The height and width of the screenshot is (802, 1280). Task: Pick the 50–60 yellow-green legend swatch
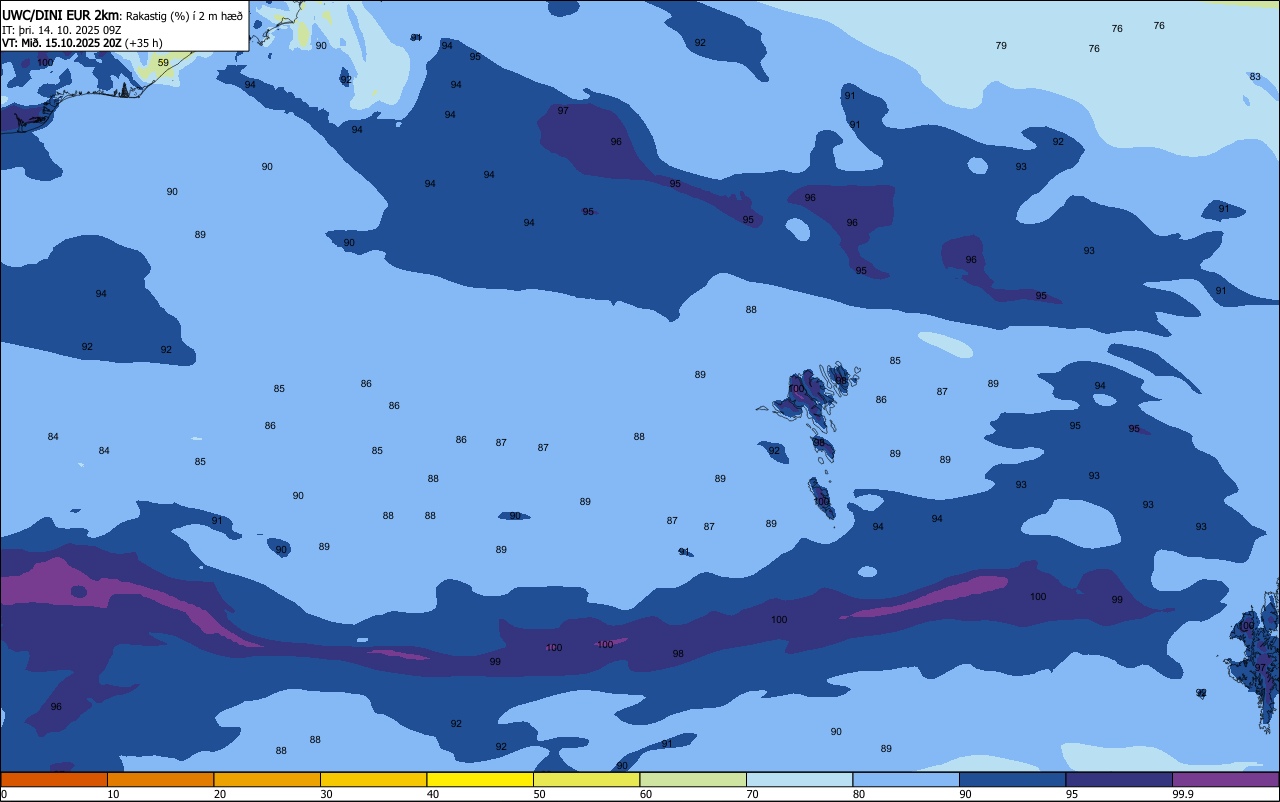(586, 779)
